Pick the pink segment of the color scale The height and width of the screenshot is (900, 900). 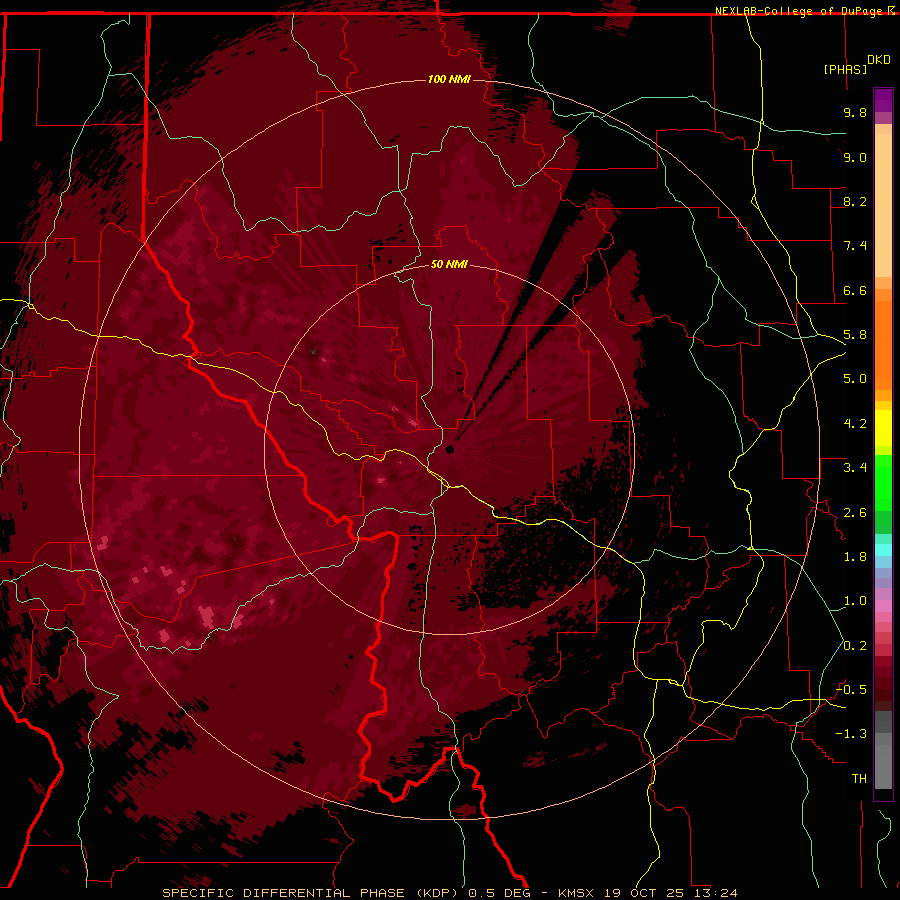[x=883, y=606]
